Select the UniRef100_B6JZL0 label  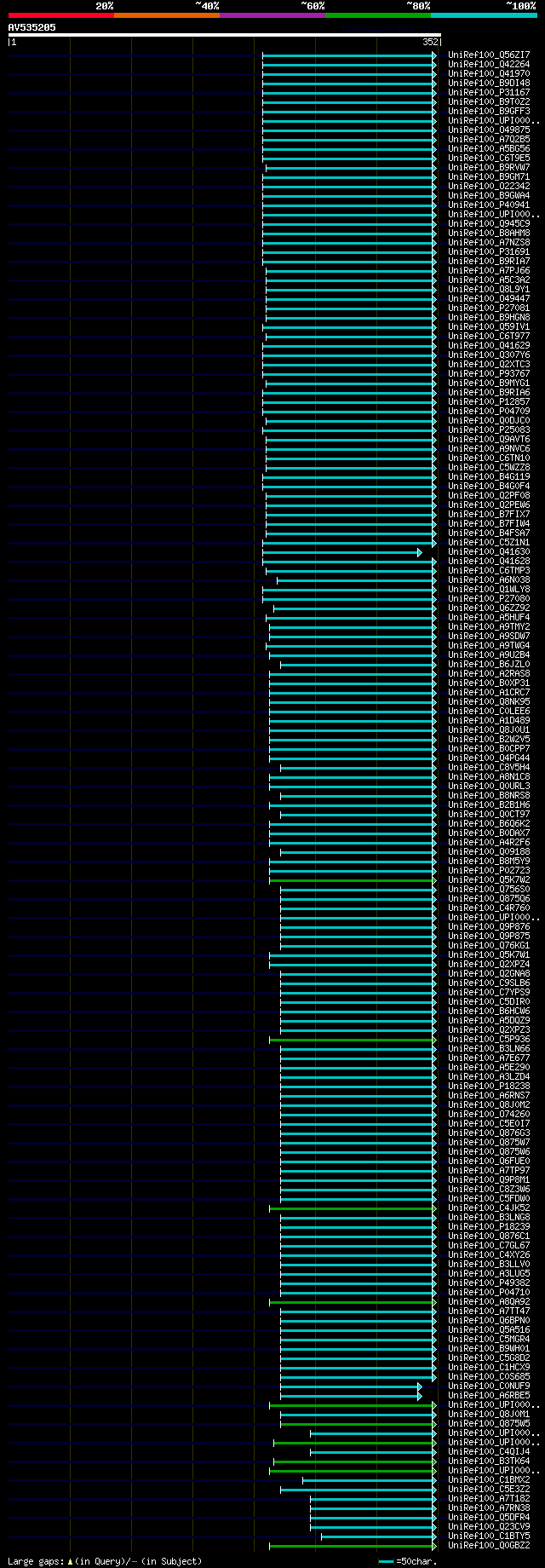tap(489, 664)
